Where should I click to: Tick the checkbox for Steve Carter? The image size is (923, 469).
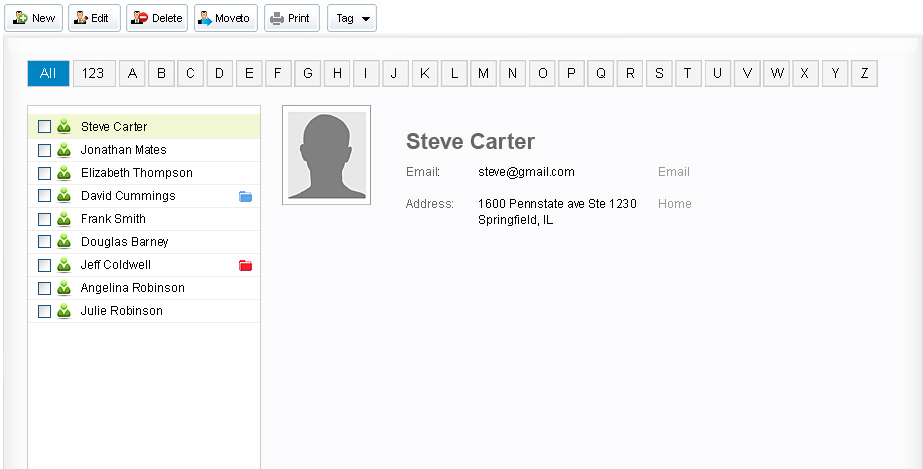point(44,127)
